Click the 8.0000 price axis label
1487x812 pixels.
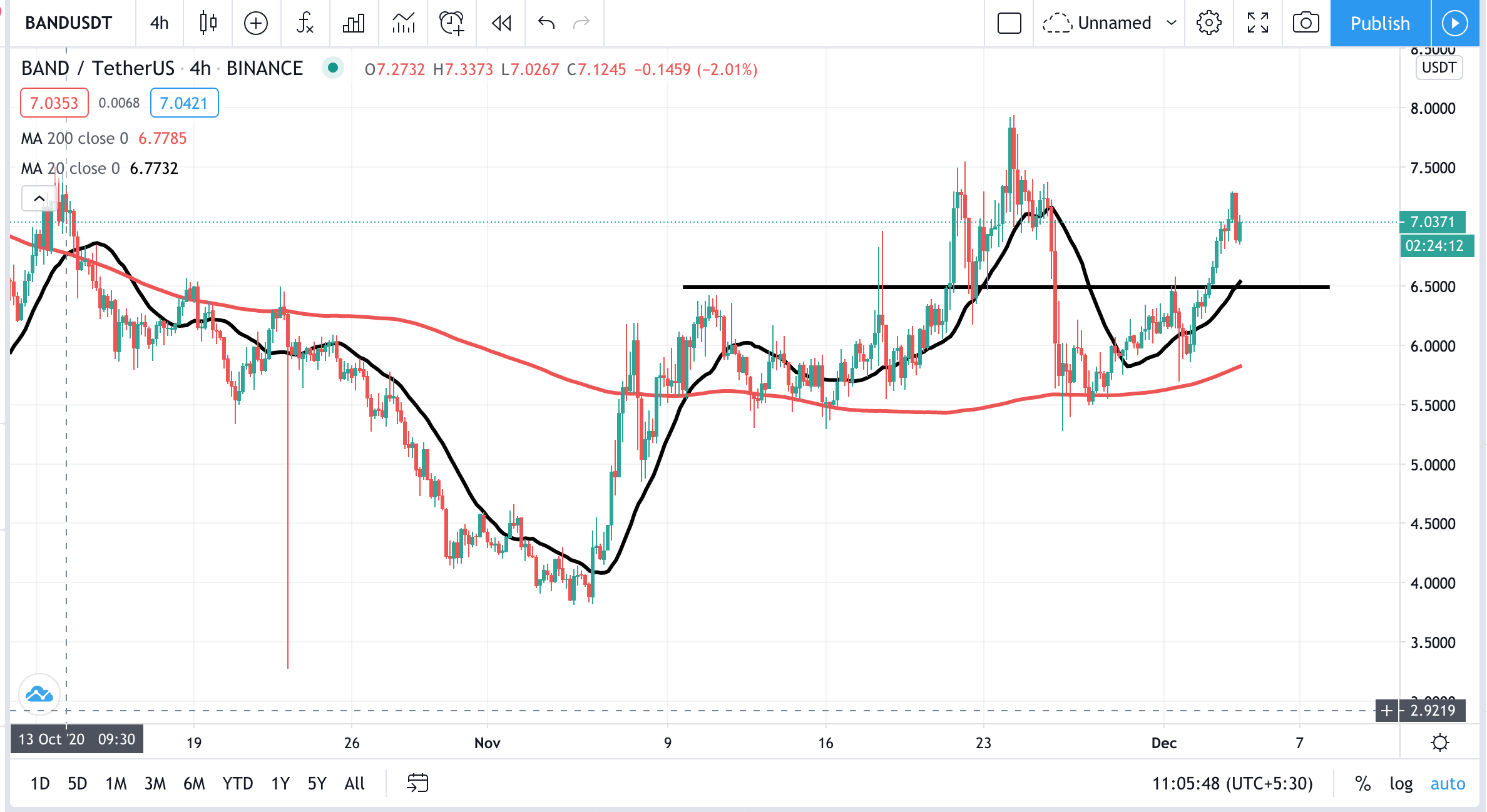tap(1433, 108)
